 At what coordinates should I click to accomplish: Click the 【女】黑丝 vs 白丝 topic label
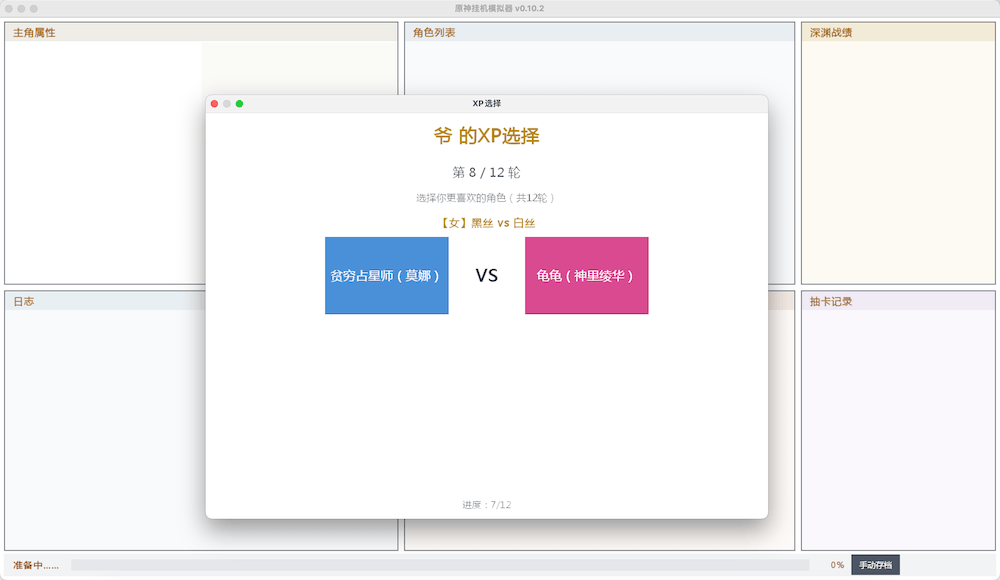[487, 223]
